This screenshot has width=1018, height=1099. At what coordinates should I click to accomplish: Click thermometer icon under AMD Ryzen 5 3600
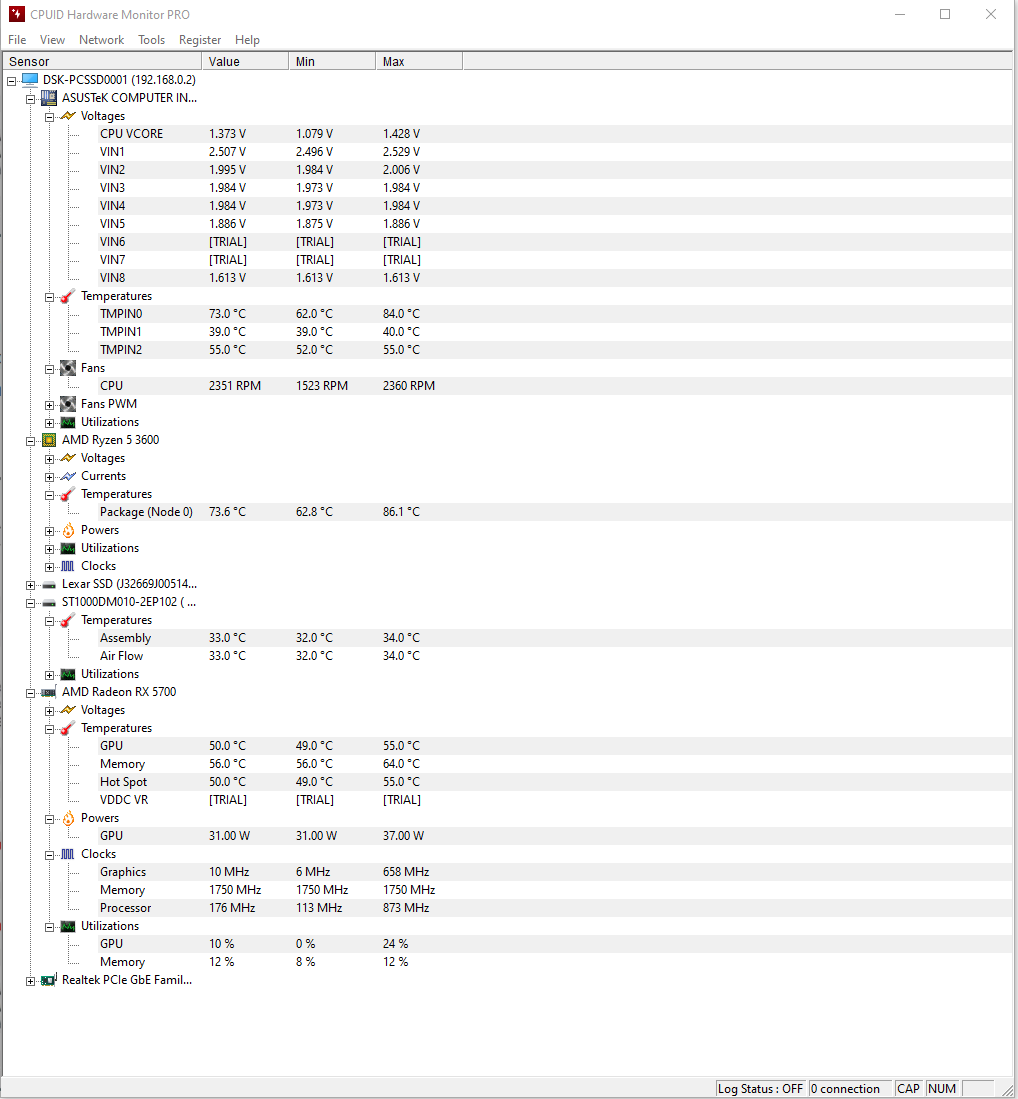pyautogui.click(x=67, y=494)
